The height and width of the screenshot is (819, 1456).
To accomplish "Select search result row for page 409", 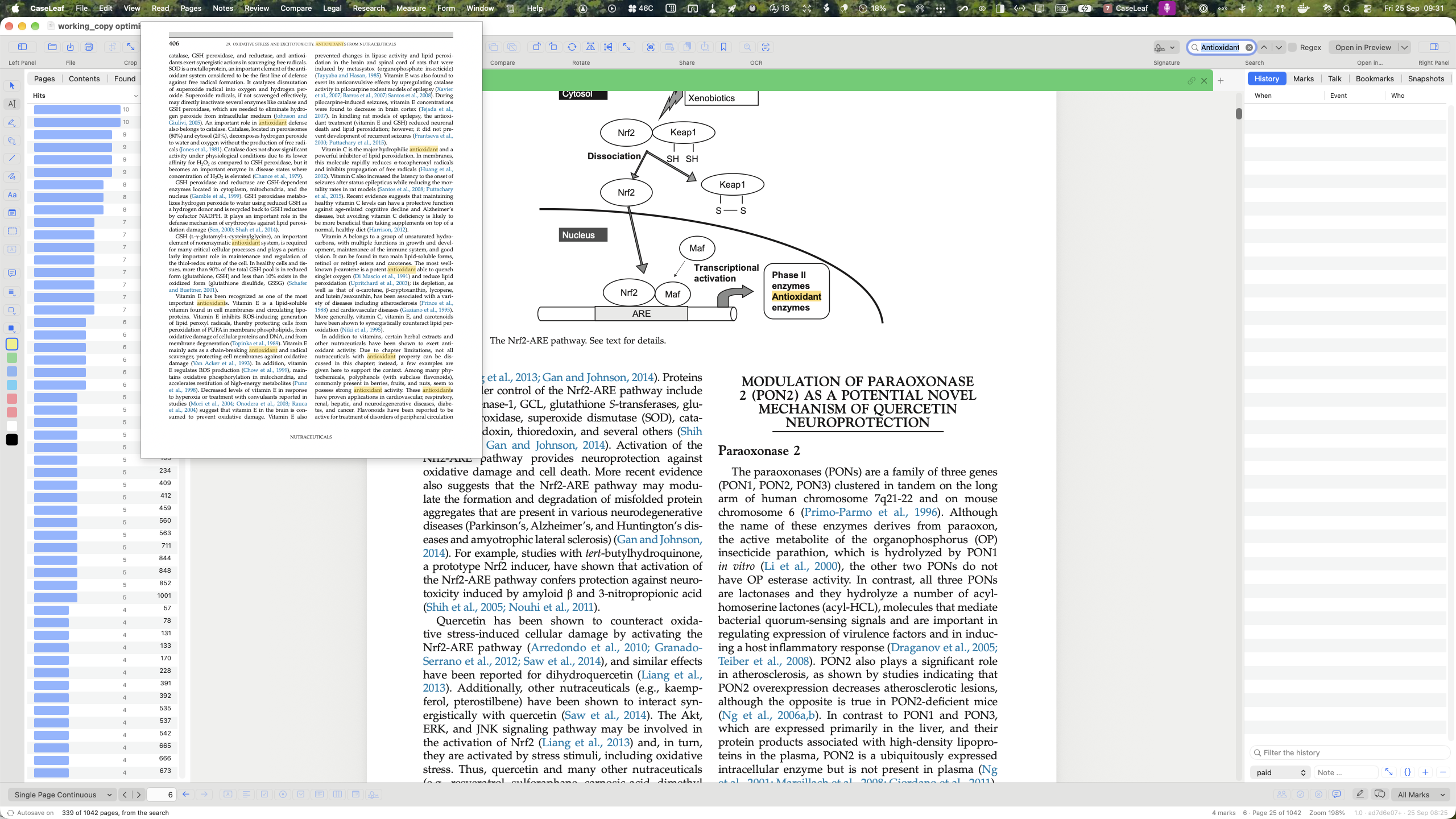I will 102,485.
